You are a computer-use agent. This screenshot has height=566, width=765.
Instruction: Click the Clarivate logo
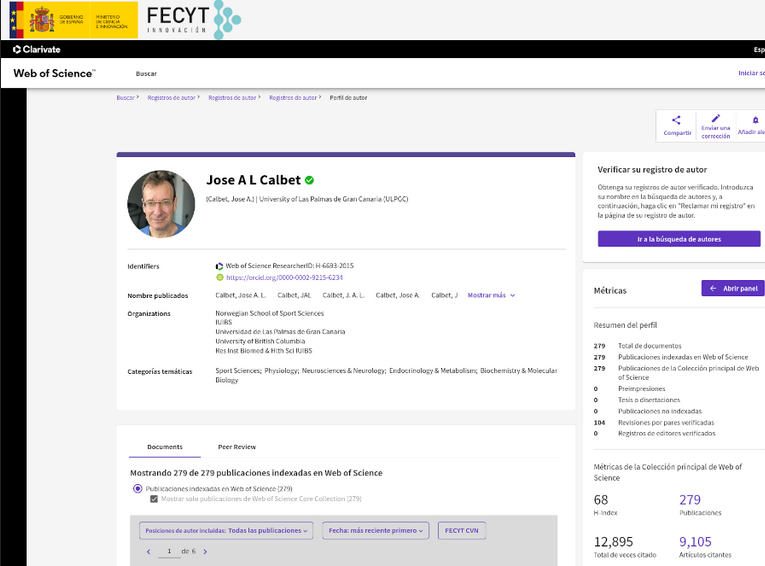[37, 49]
